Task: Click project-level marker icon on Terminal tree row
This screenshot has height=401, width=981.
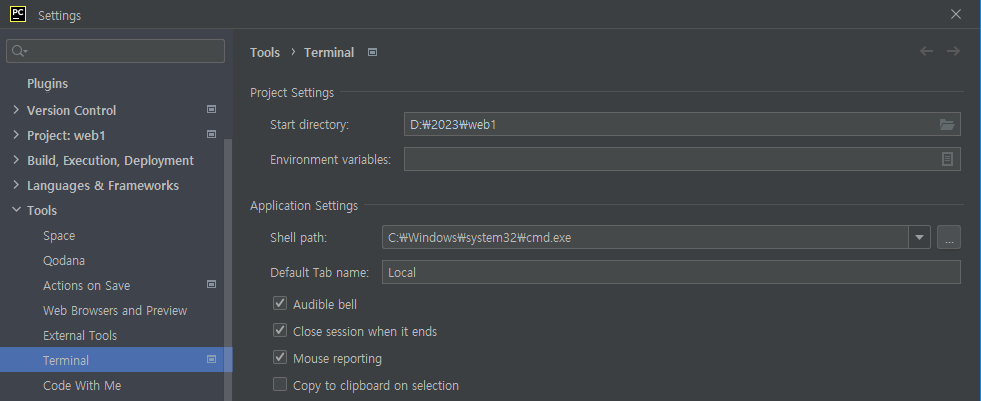Action: click(x=211, y=360)
